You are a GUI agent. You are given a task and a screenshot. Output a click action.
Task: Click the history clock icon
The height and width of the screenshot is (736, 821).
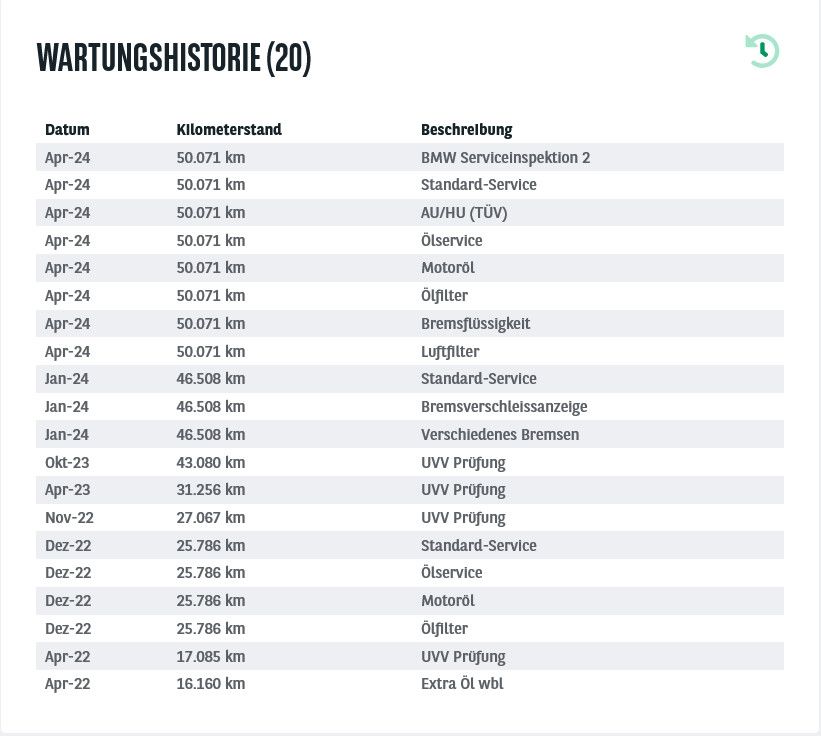point(762,51)
